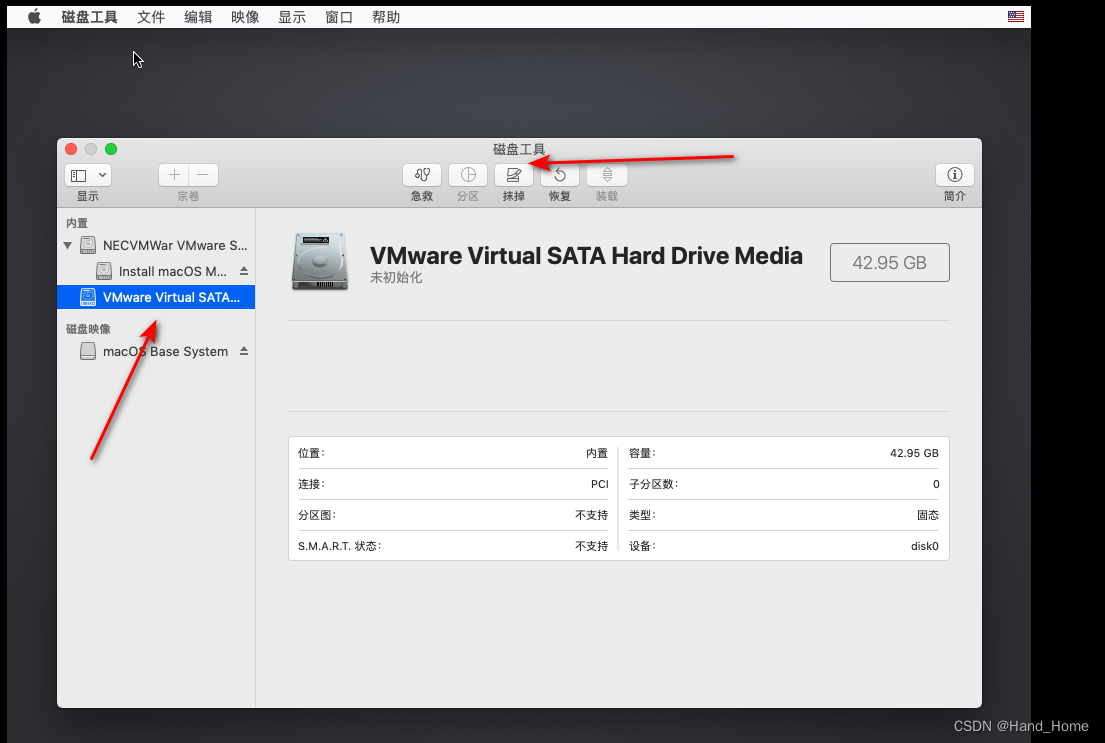Image resolution: width=1105 pixels, height=743 pixels.
Task: Click the US flag input source icon
Action: click(x=1016, y=16)
